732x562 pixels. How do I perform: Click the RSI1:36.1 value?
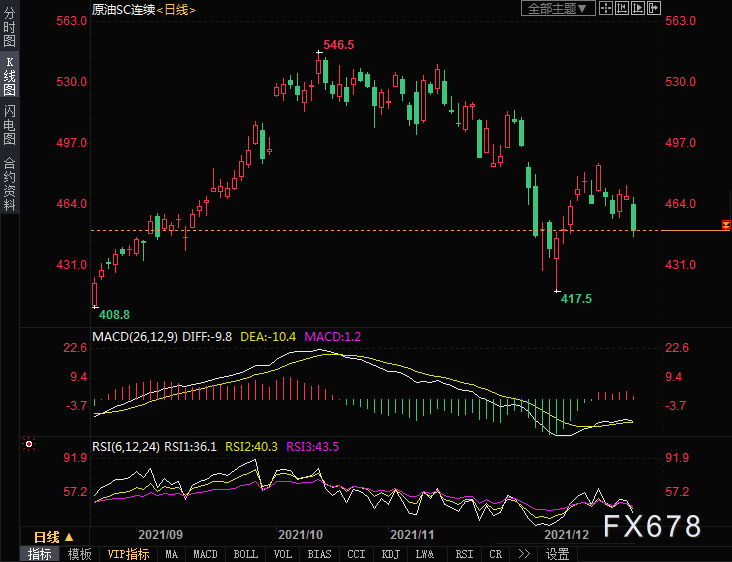coord(190,447)
